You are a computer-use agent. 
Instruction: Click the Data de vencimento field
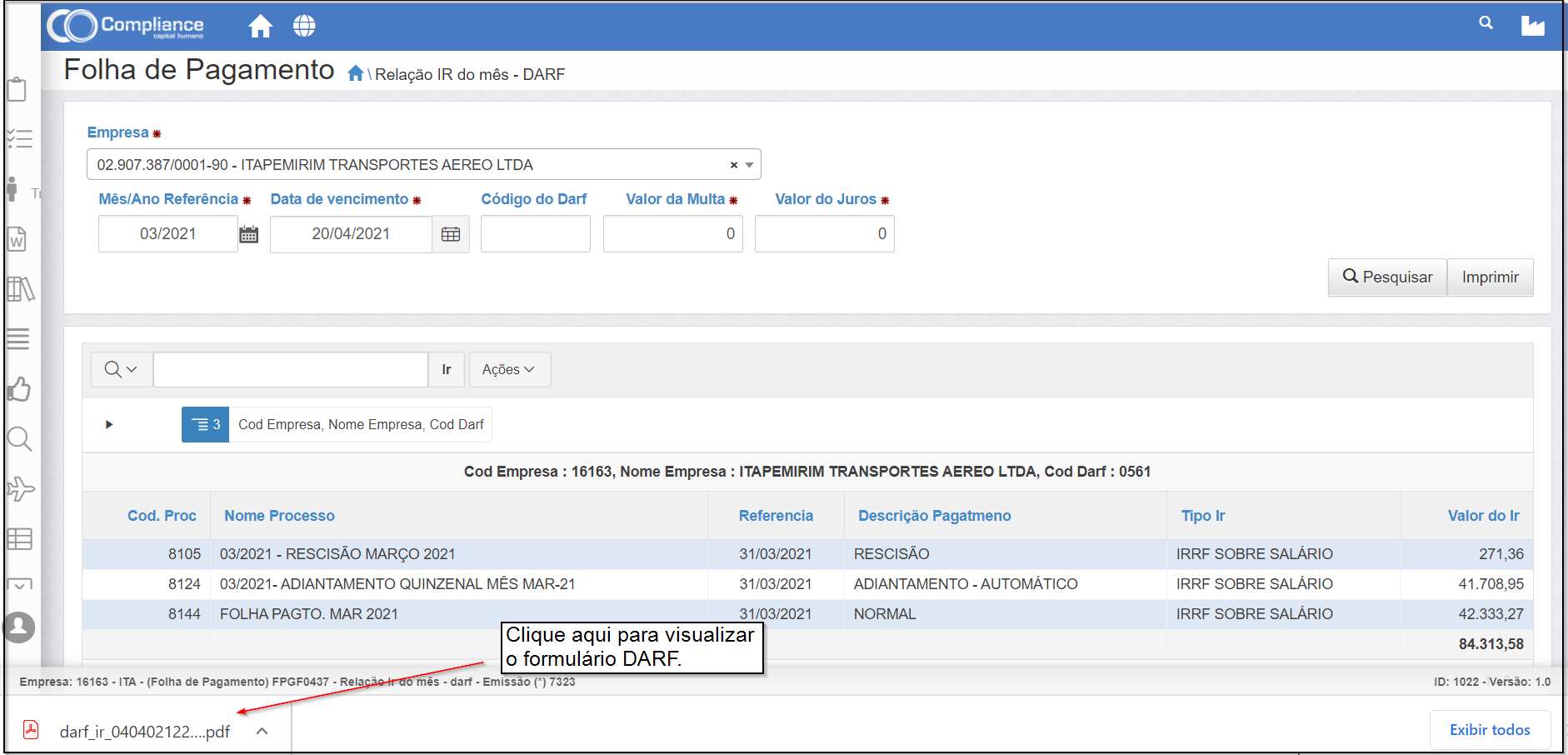pyautogui.click(x=351, y=234)
